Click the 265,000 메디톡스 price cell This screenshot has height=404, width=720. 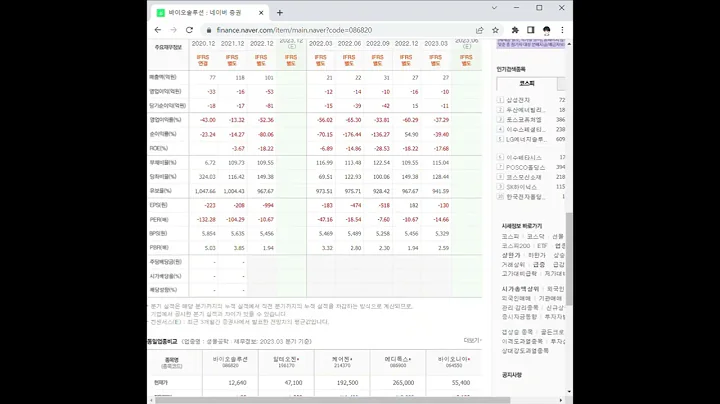click(404, 382)
